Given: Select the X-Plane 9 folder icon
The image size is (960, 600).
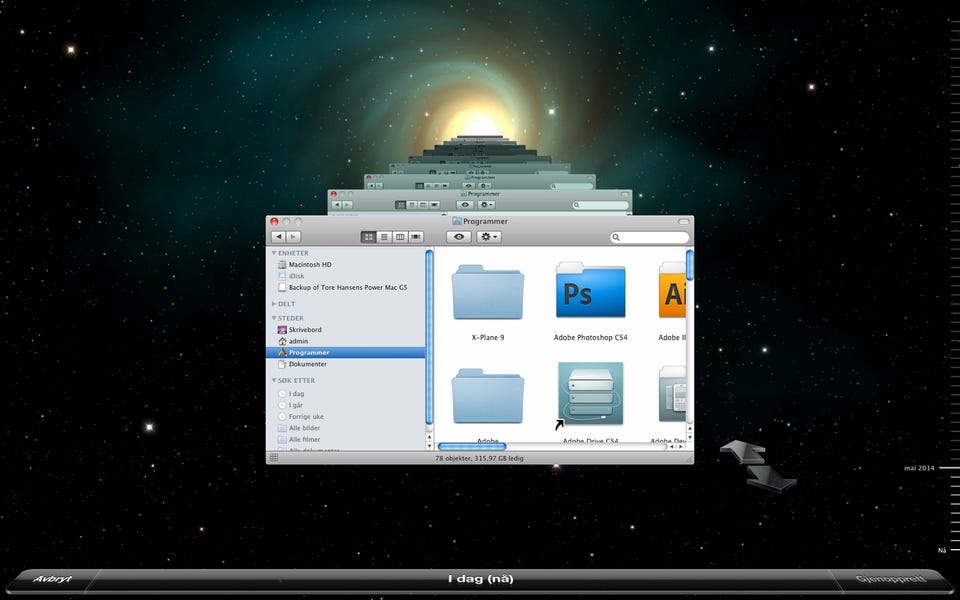Looking at the screenshot, I should pyautogui.click(x=487, y=292).
